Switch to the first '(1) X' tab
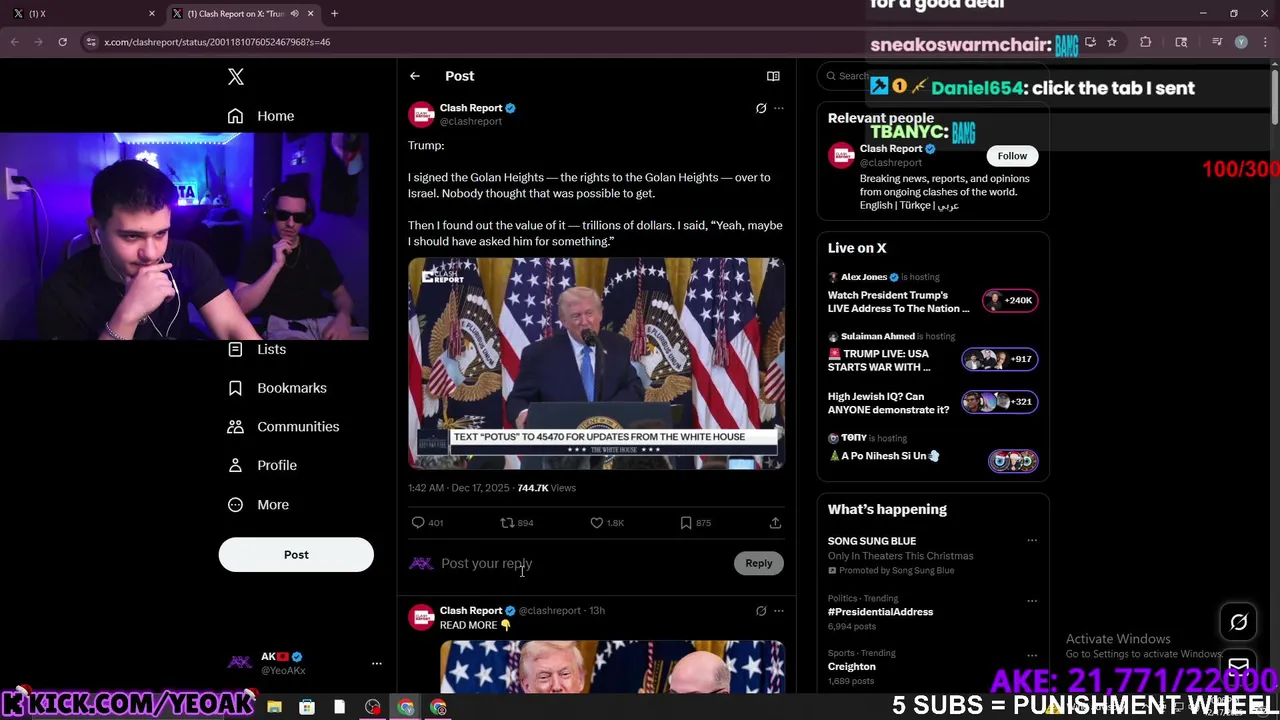 coord(83,14)
